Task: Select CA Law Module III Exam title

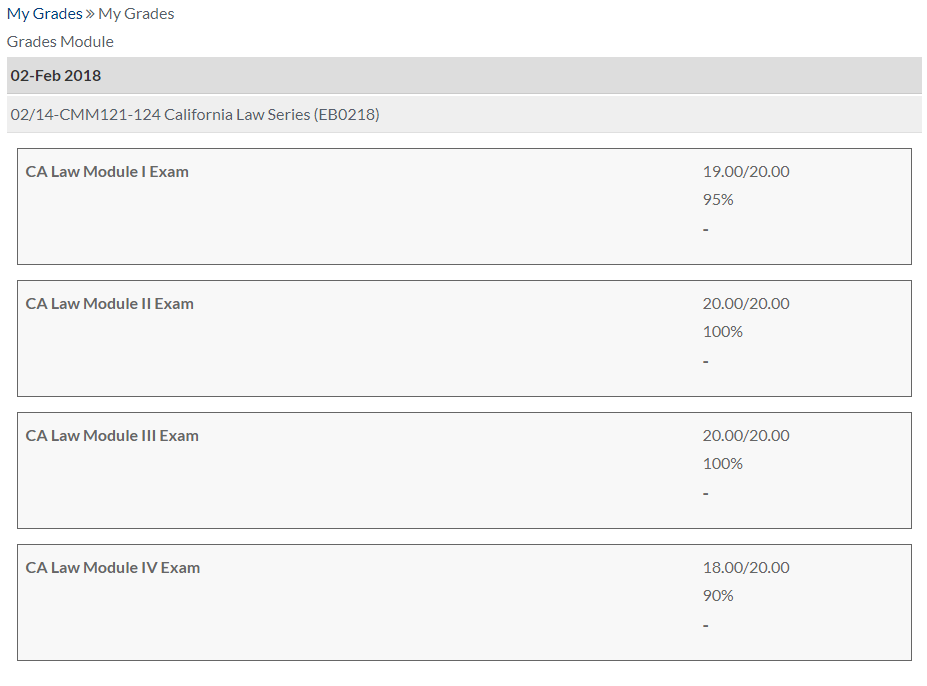Action: [112, 436]
